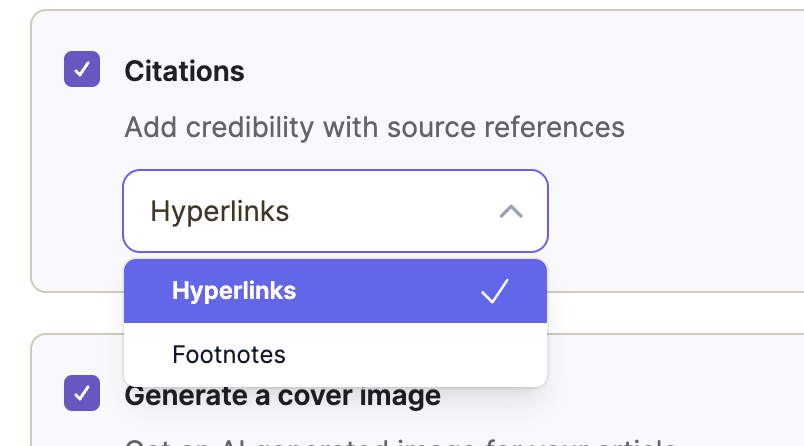Click the tick inside the Citations checkbox
The image size is (804, 446).
[x=82, y=70]
